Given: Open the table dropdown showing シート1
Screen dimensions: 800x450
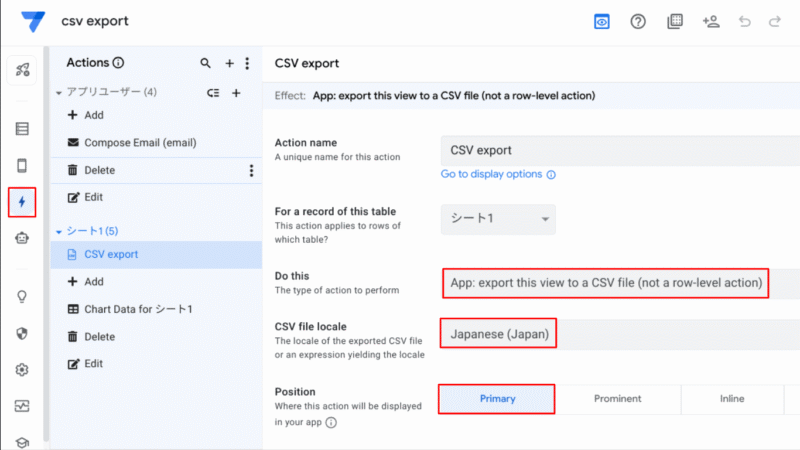Looking at the screenshot, I should (x=498, y=219).
